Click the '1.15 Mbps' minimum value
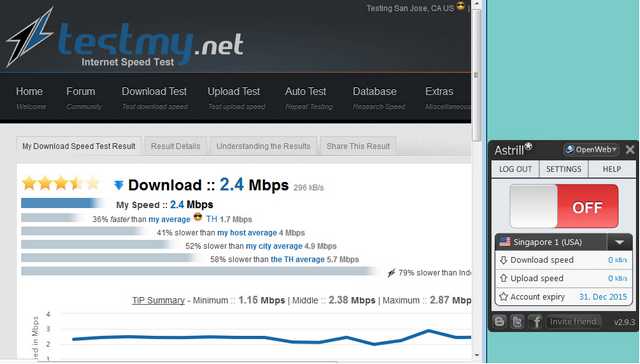The image size is (640, 364). pyautogui.click(x=261, y=300)
